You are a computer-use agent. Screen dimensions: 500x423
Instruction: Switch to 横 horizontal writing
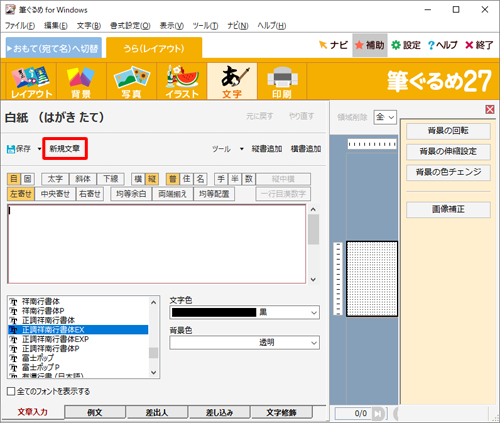[x=138, y=179]
